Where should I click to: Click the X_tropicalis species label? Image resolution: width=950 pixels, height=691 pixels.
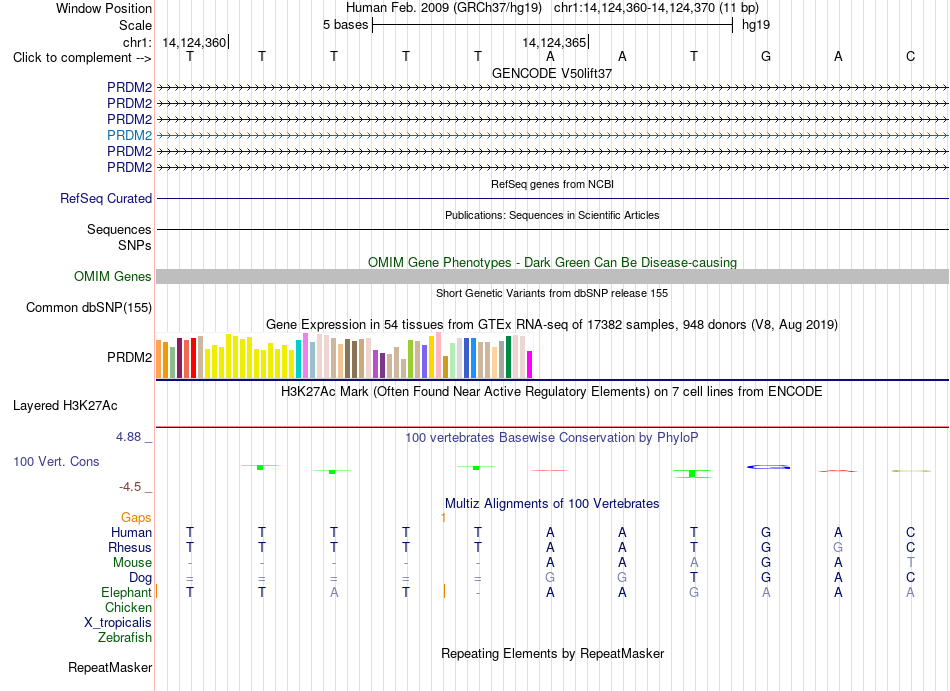tap(118, 623)
